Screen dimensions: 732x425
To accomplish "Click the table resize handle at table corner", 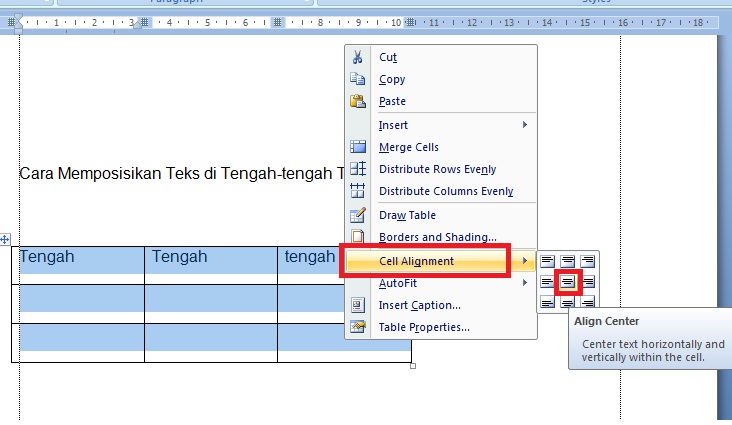I will click(413, 366).
